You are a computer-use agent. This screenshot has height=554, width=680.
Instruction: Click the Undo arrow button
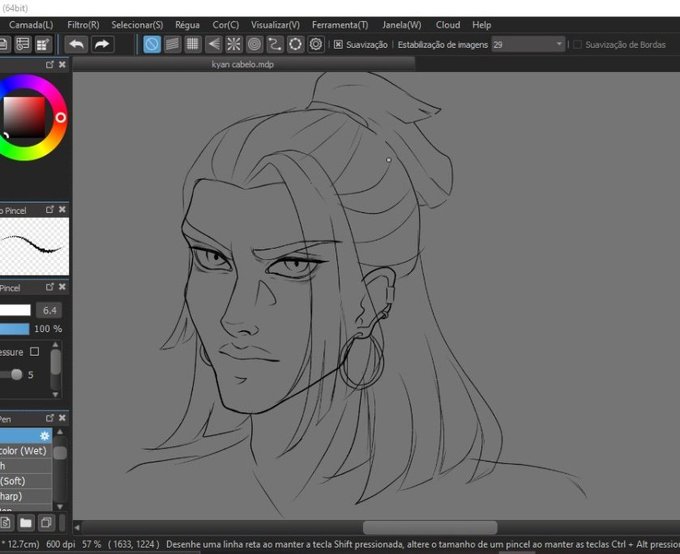[77, 44]
